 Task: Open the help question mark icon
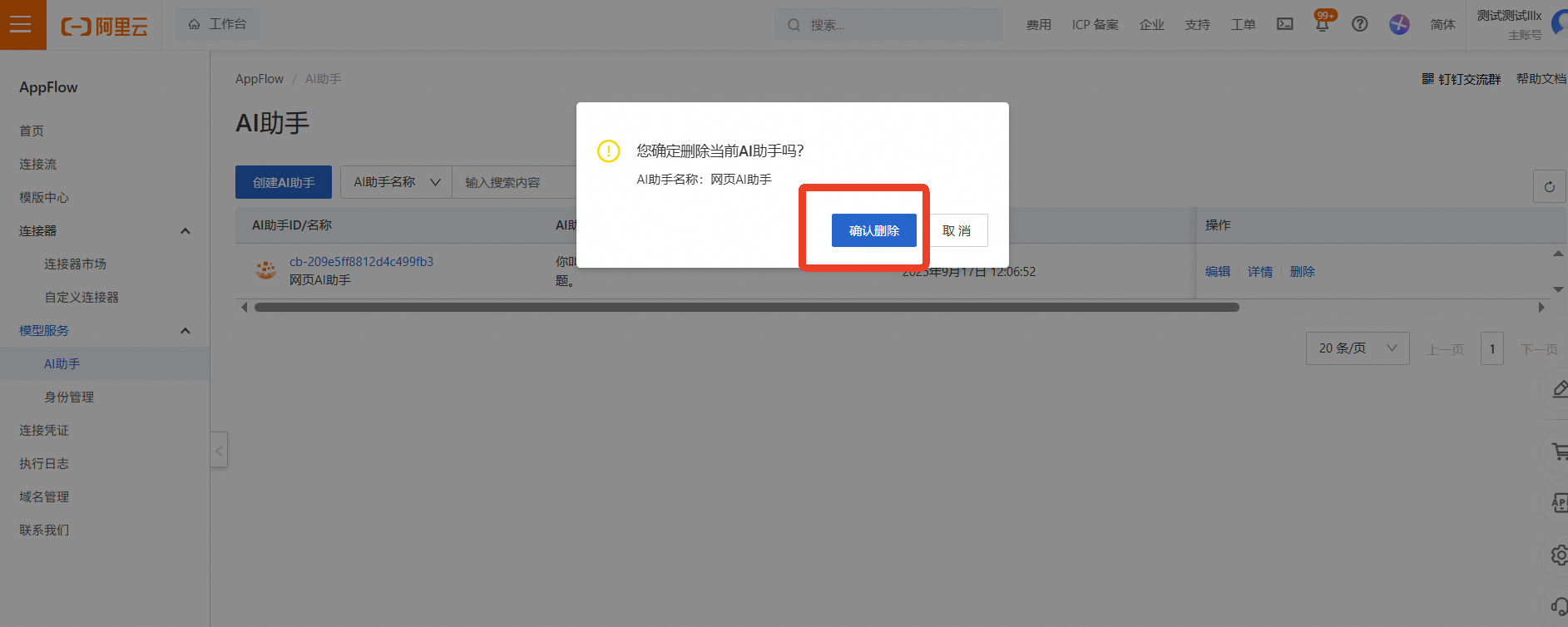click(x=1360, y=24)
